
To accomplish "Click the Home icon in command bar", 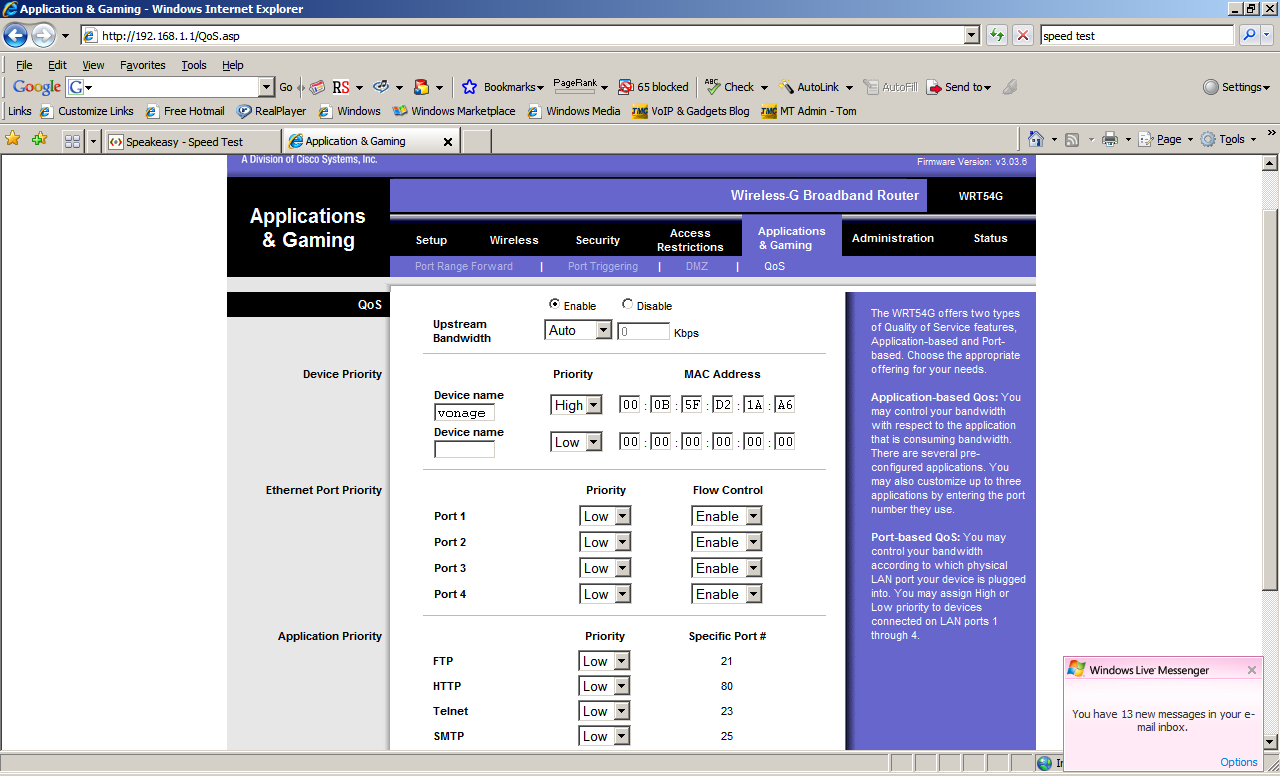I will coord(1036,140).
